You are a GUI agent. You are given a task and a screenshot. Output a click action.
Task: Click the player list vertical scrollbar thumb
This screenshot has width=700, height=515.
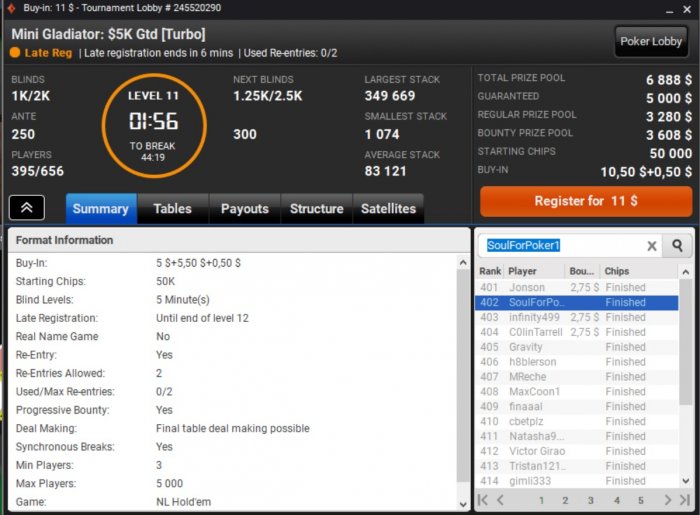(x=686, y=342)
